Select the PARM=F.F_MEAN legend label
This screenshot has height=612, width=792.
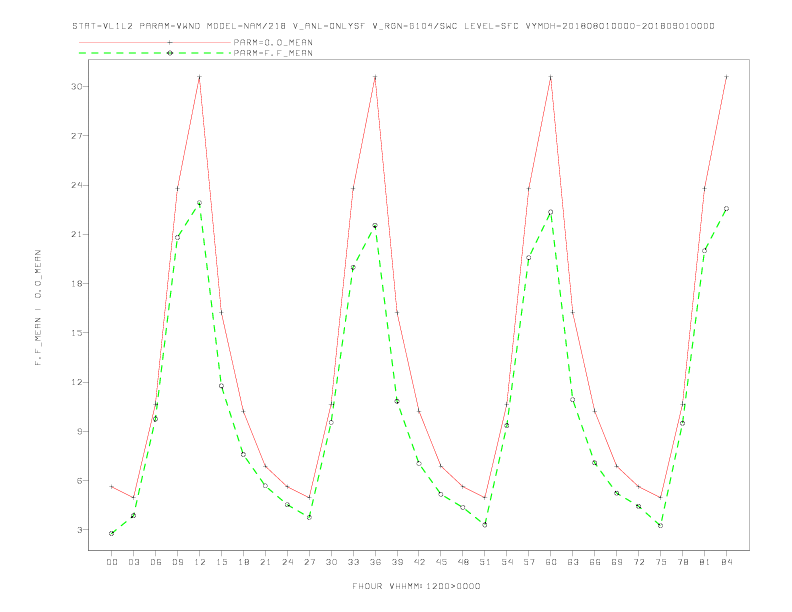coord(273,53)
